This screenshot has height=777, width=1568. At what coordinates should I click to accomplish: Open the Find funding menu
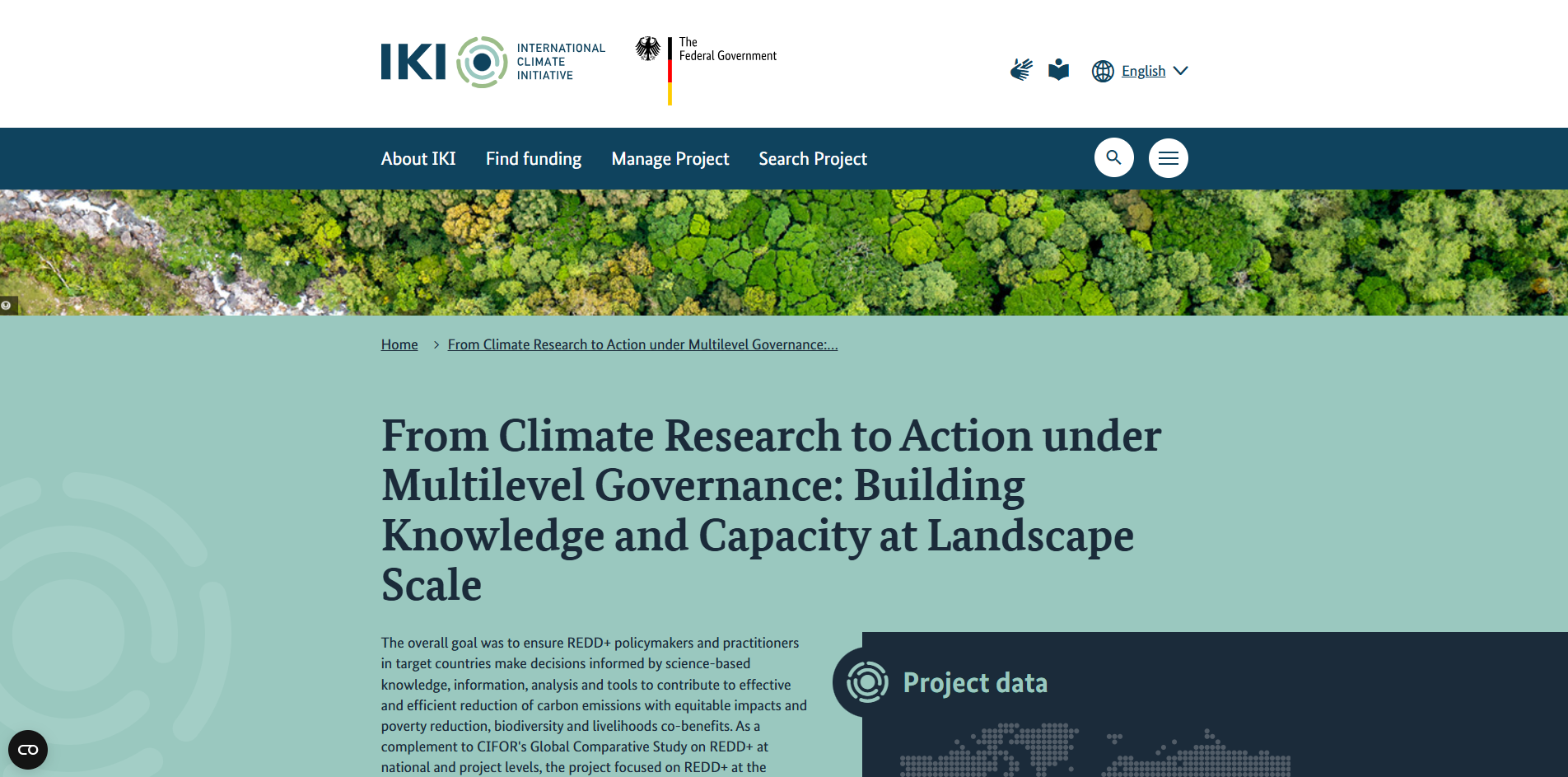pos(534,159)
